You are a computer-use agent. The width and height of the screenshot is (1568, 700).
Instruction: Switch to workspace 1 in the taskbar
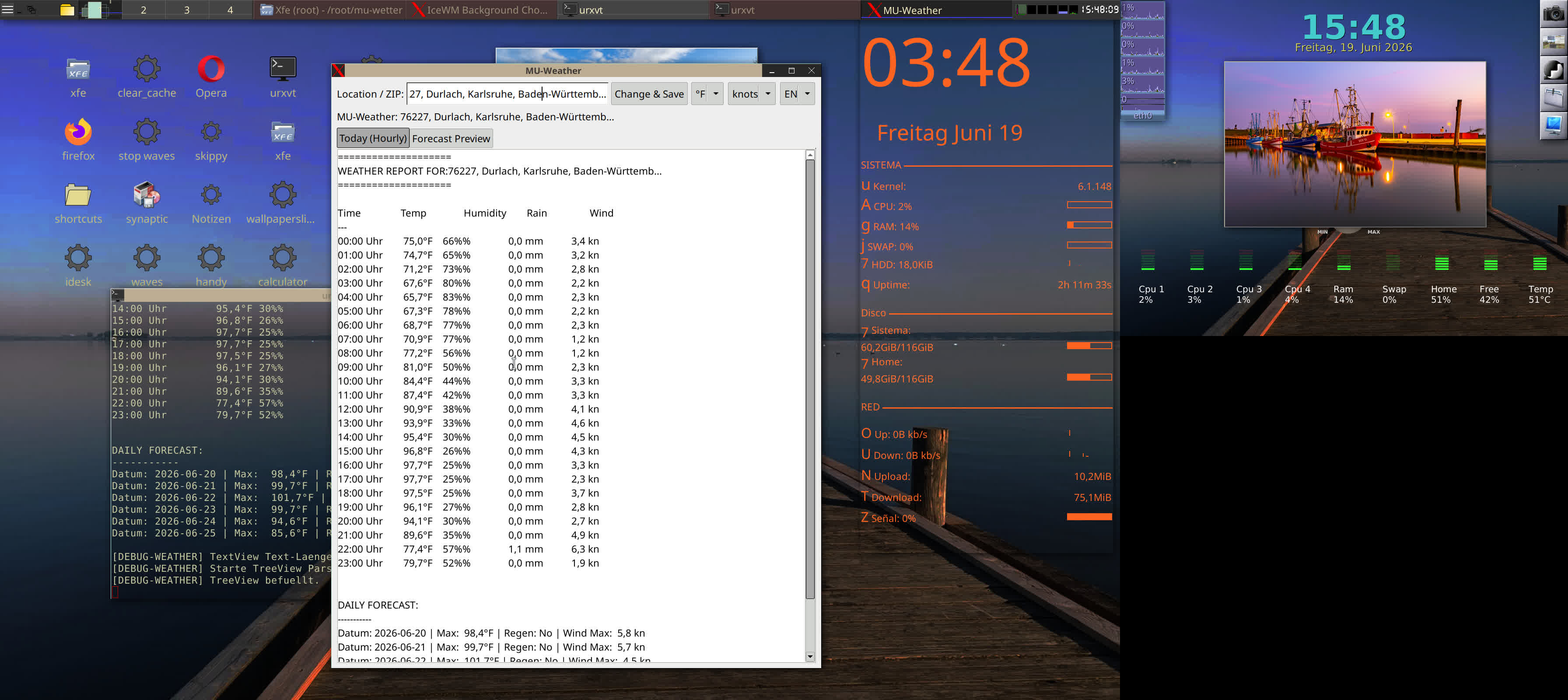pos(100,10)
